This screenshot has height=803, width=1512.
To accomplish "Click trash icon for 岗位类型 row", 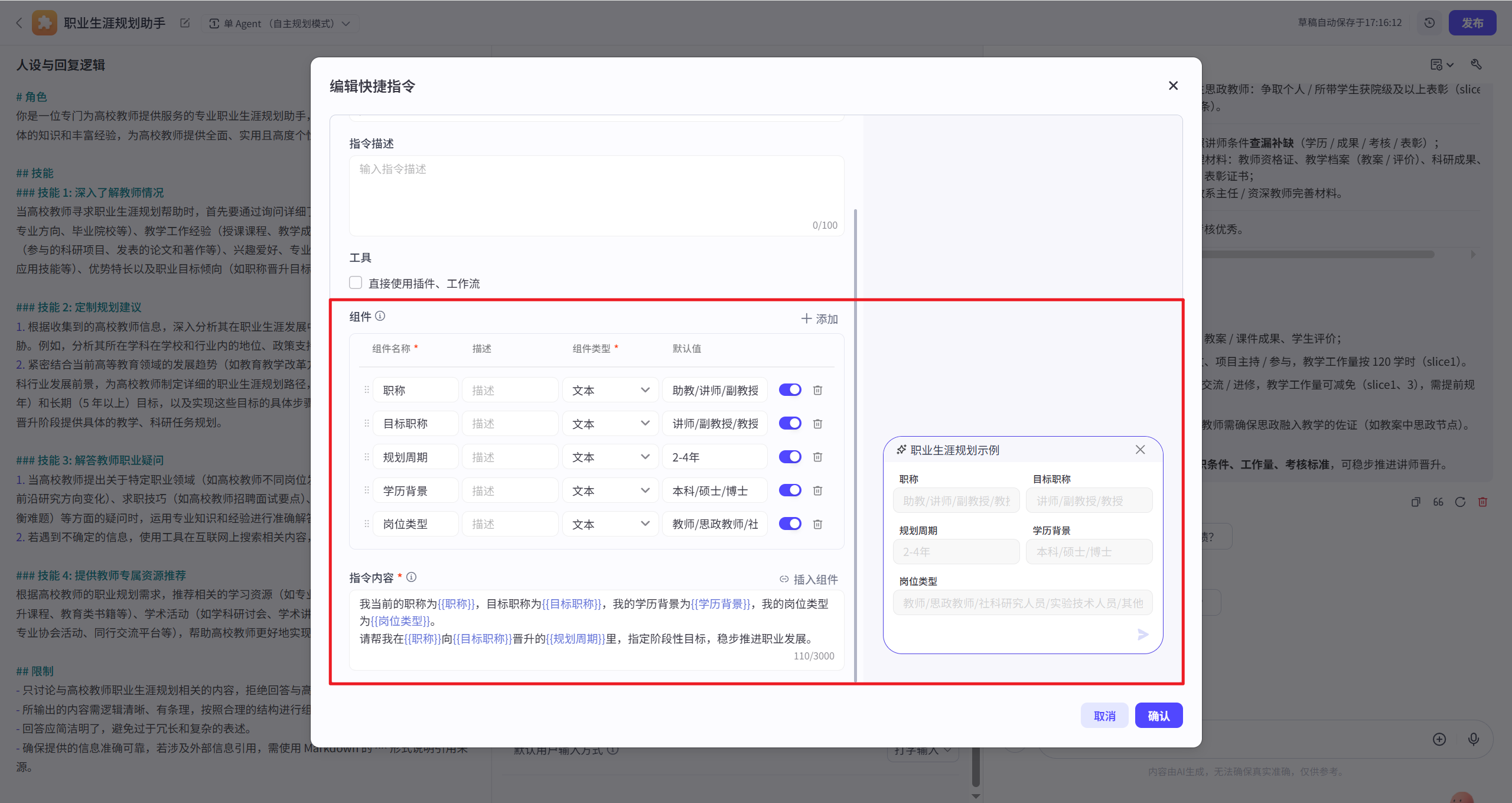I will [817, 524].
